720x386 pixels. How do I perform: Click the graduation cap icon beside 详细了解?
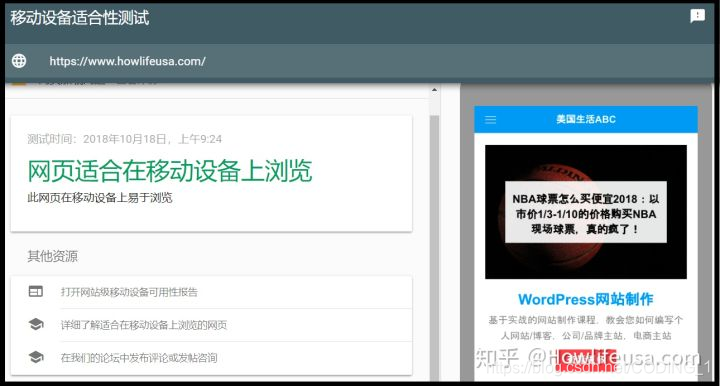pos(36,324)
